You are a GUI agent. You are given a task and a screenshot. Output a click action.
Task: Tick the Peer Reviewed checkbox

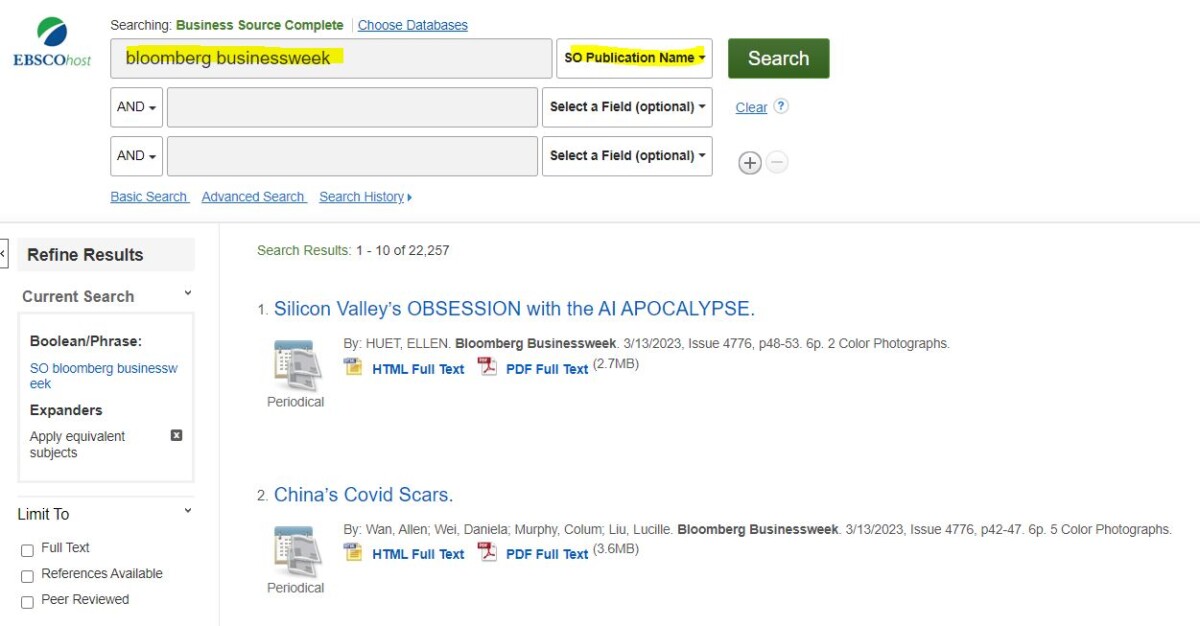(27, 601)
